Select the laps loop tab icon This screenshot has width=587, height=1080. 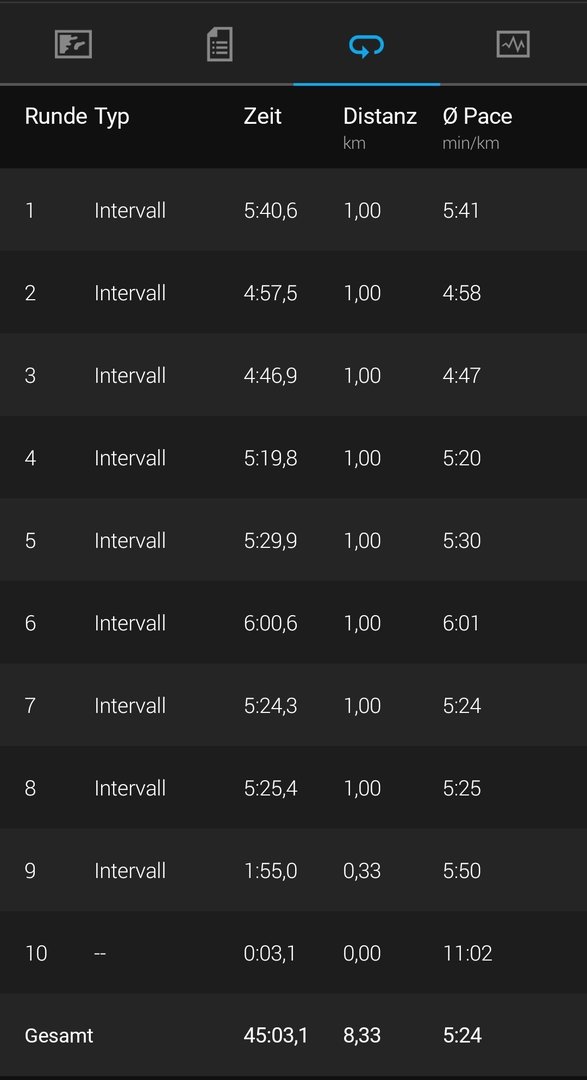point(367,46)
